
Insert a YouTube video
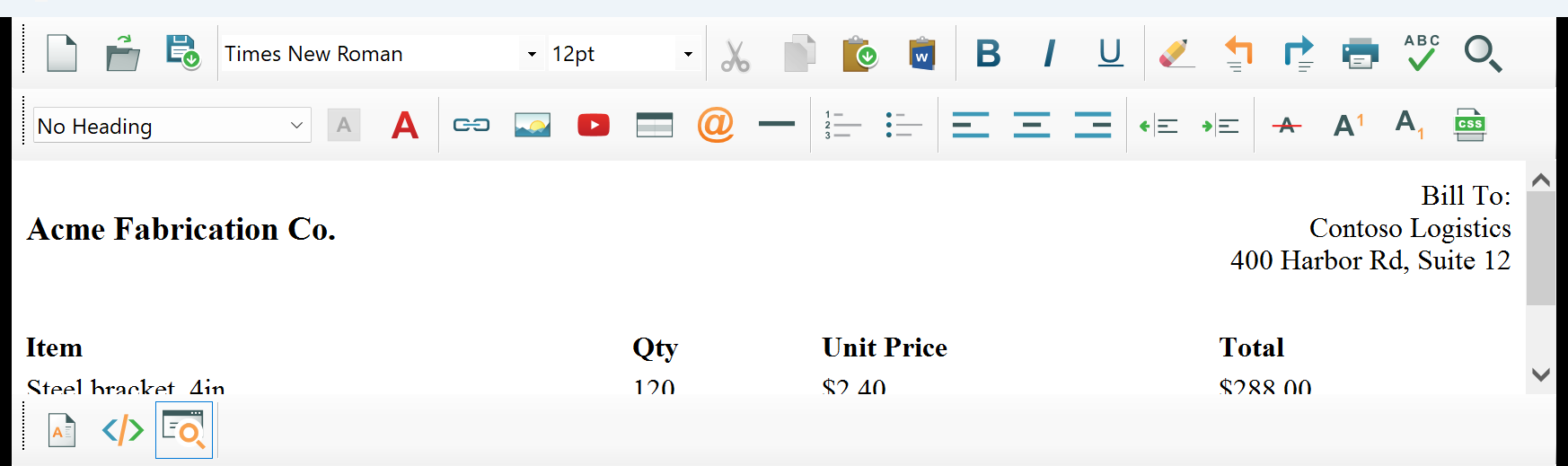click(594, 125)
